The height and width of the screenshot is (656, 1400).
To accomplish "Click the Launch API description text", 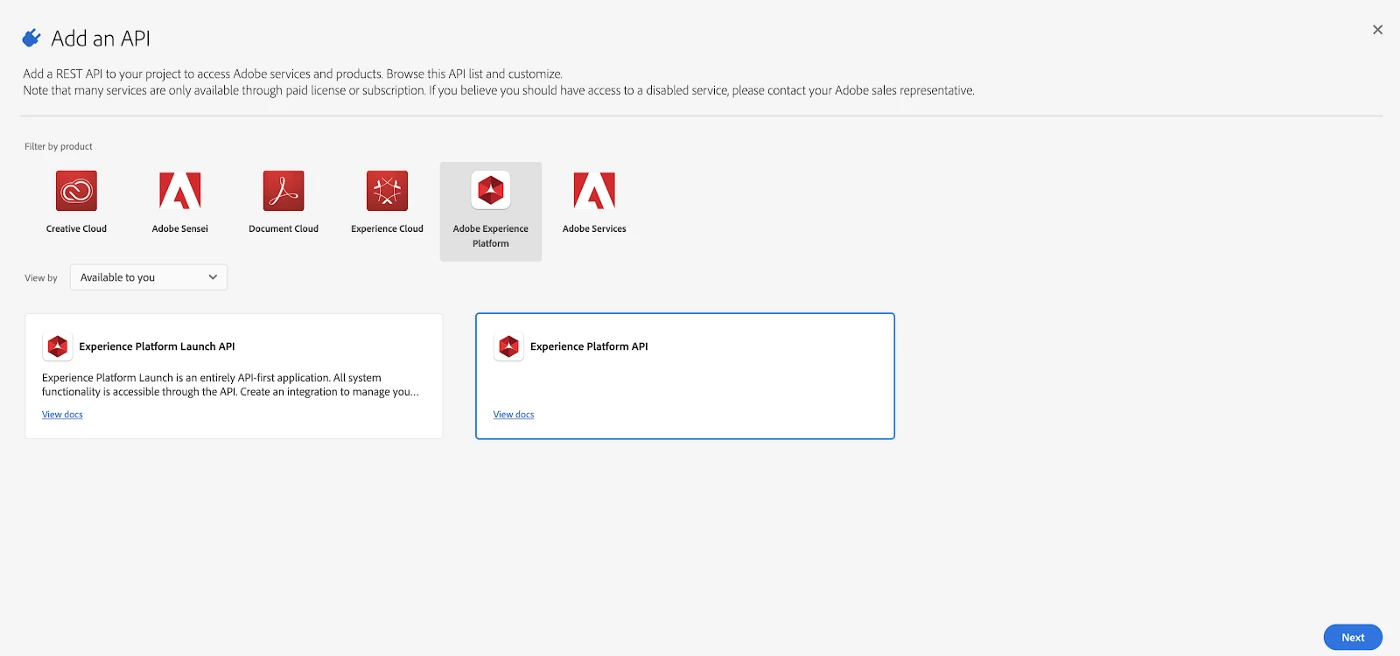I will coord(231,385).
